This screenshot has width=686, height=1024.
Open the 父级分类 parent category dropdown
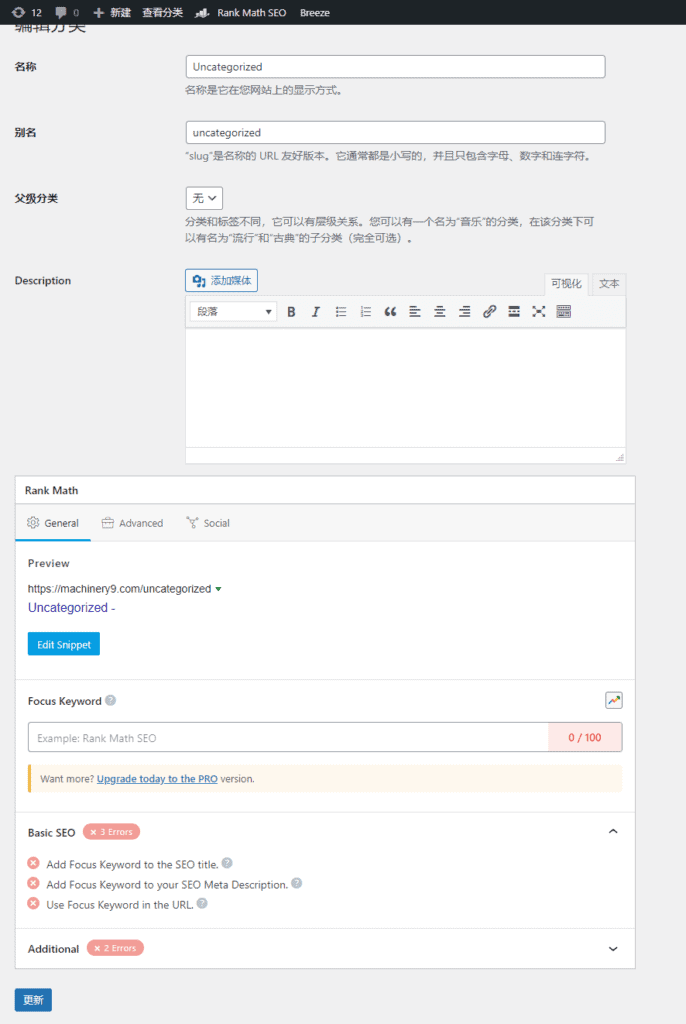[x=204, y=198]
